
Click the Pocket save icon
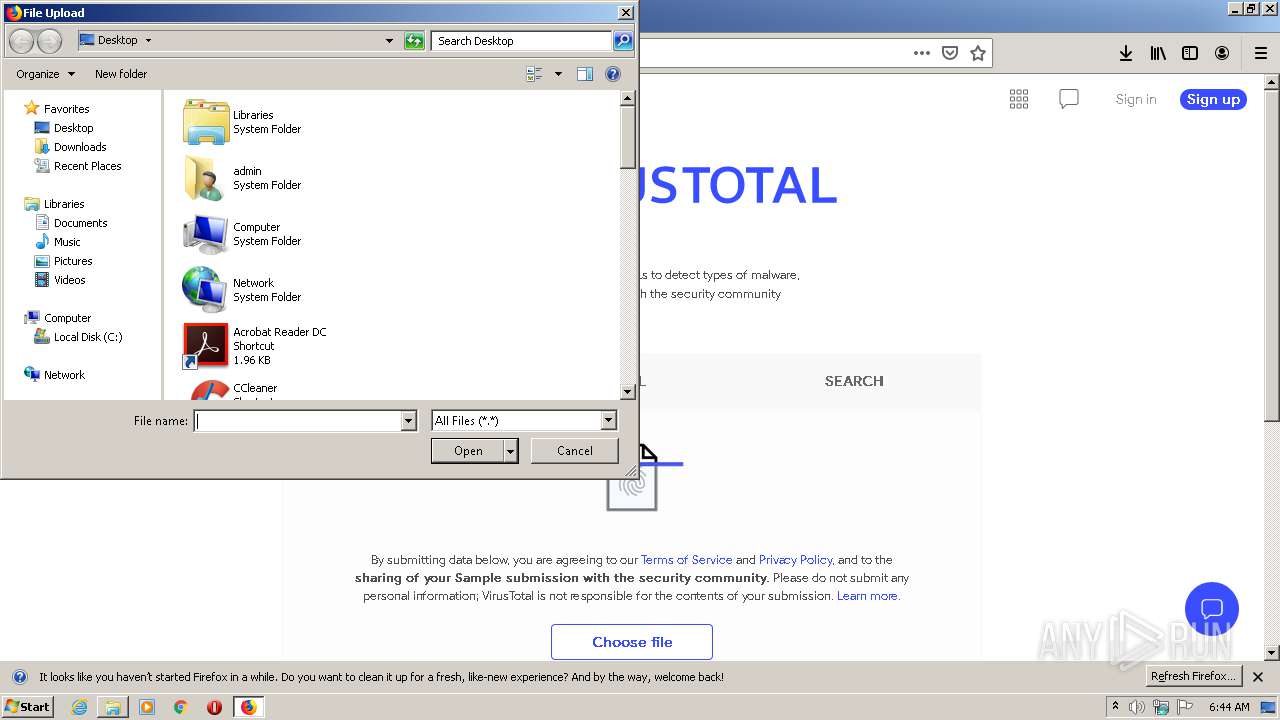[950, 53]
